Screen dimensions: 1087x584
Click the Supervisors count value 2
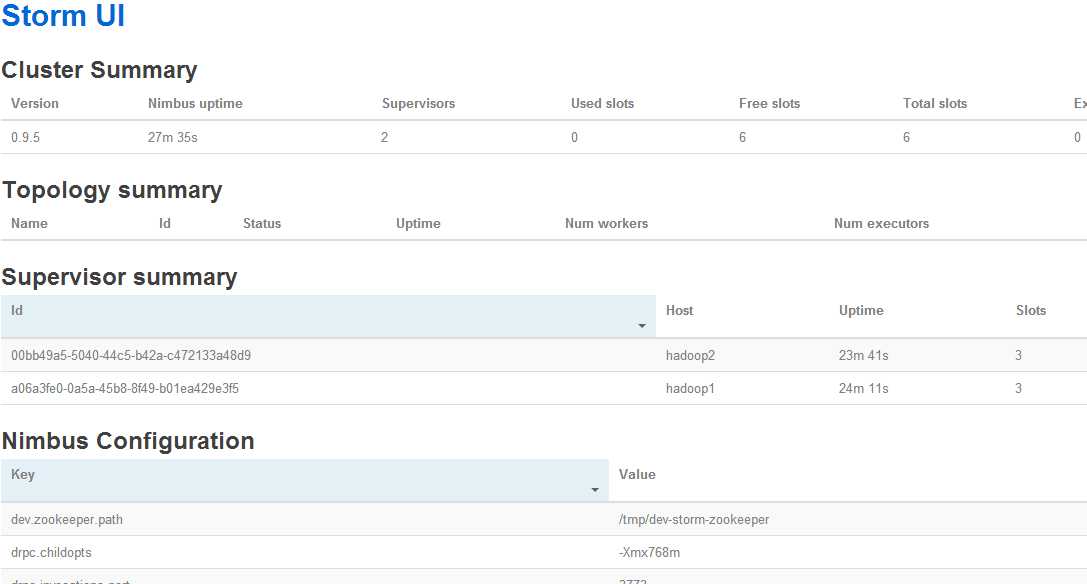point(385,137)
